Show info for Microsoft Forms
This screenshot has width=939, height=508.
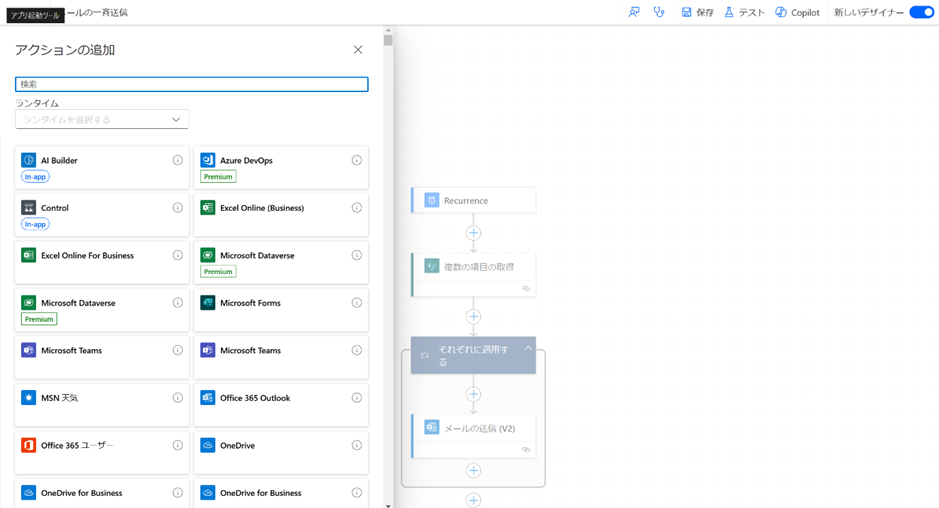[x=357, y=303]
